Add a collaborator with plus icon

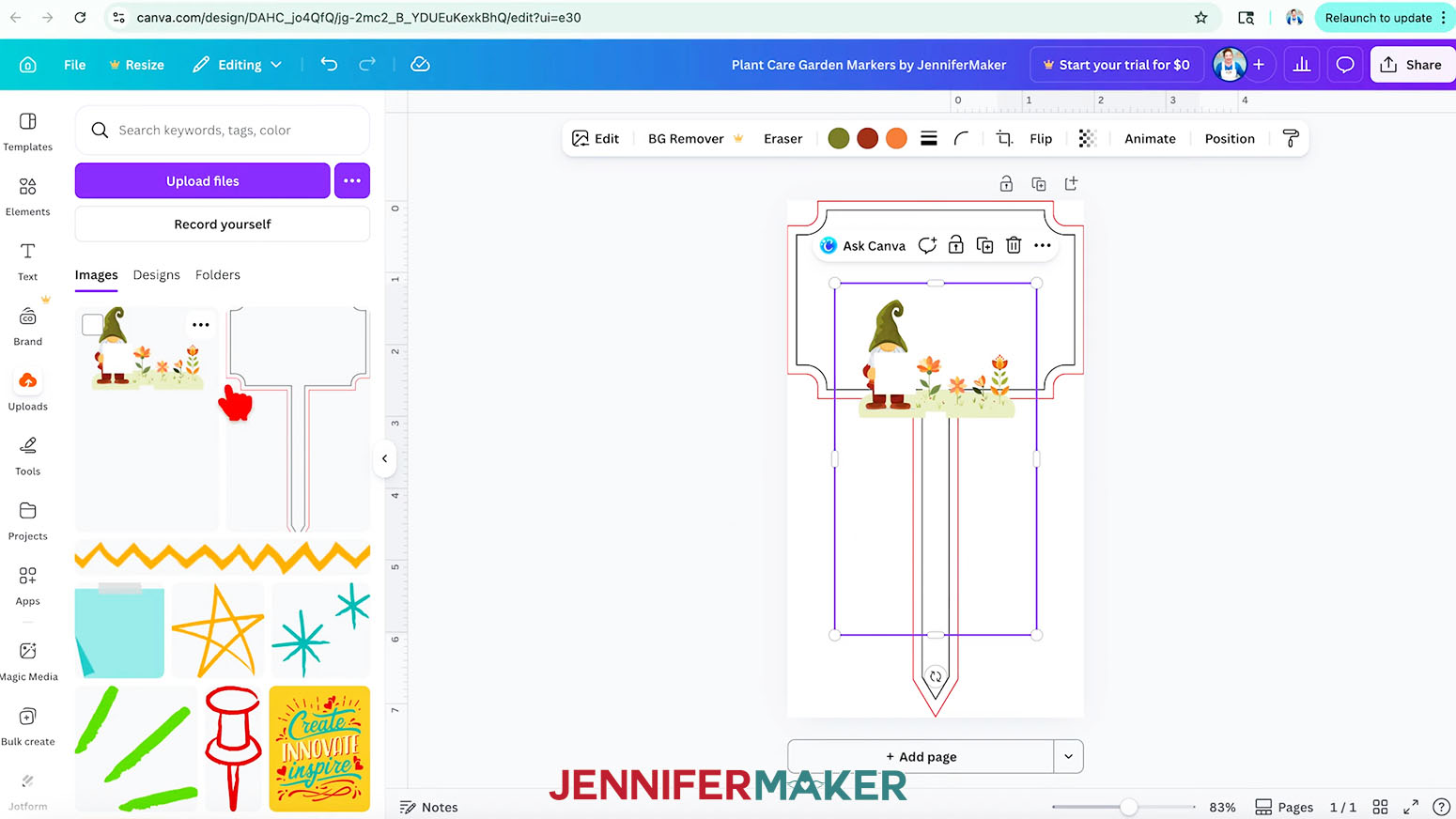coord(1259,65)
